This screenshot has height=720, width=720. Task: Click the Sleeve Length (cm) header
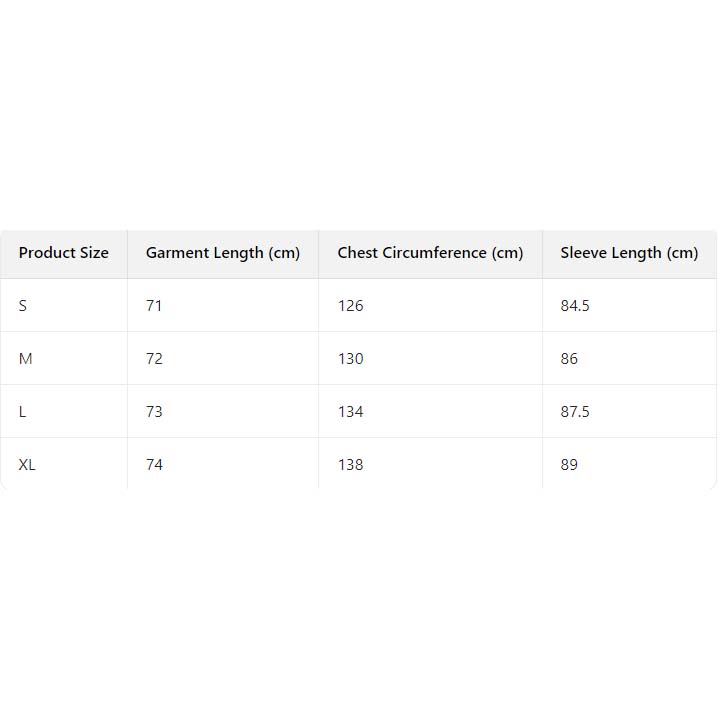[629, 253]
